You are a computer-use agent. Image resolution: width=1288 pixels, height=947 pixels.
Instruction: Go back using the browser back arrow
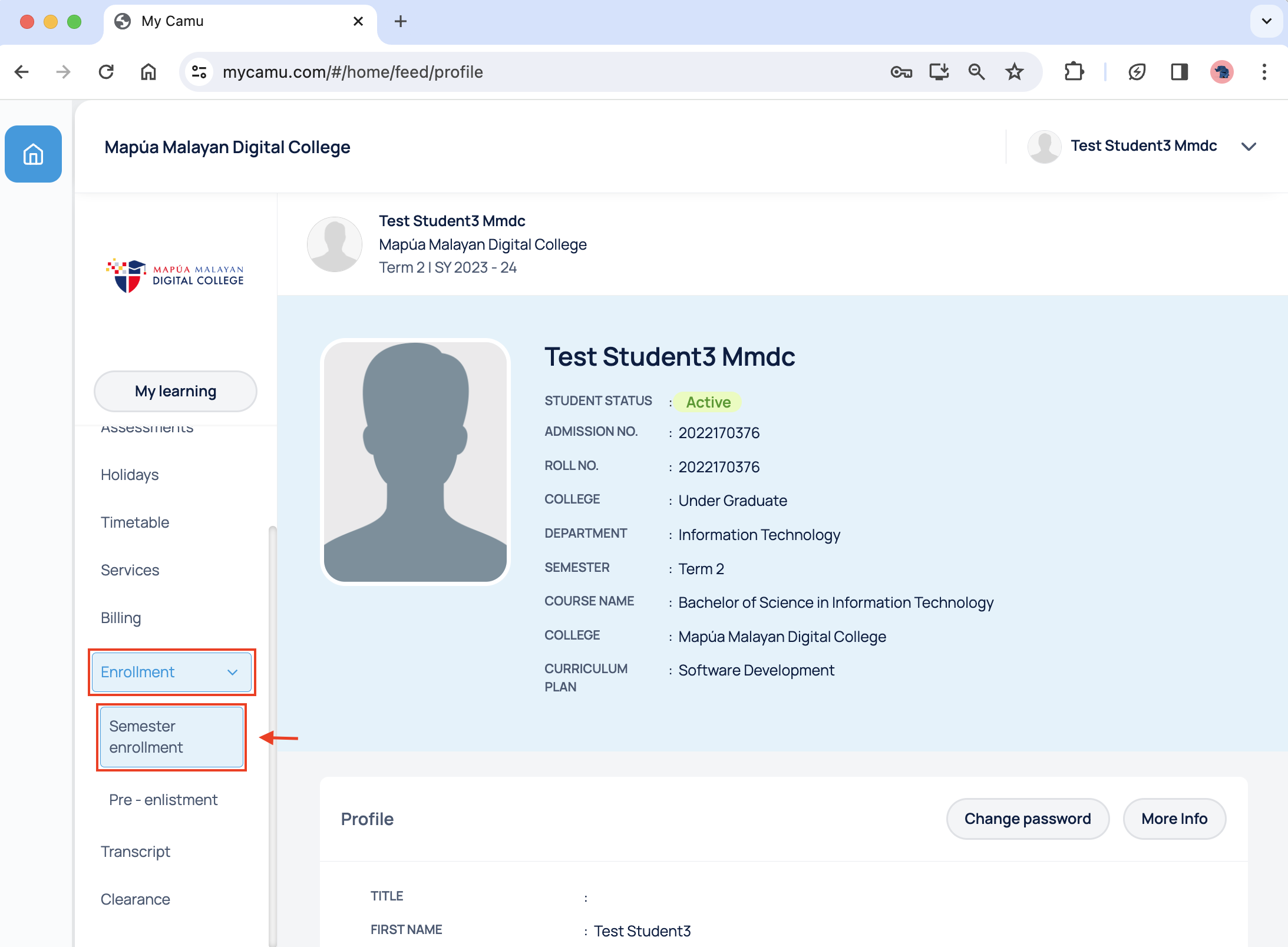tap(22, 72)
